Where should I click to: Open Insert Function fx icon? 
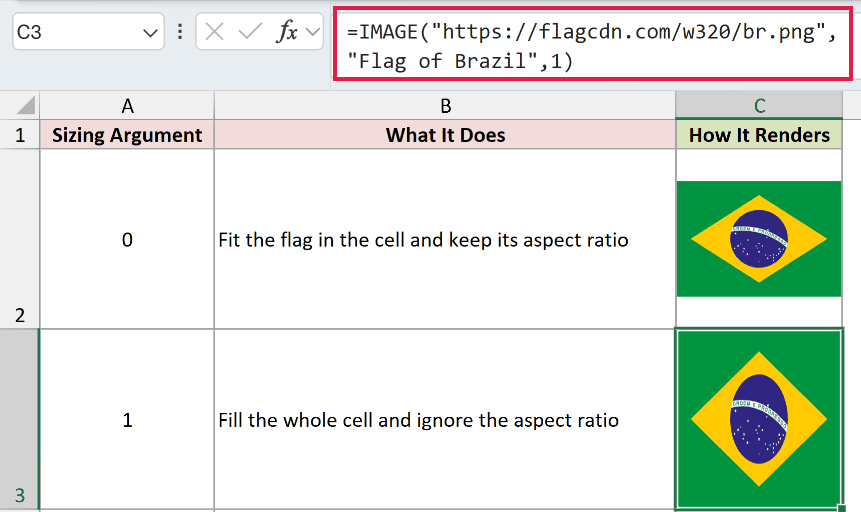tap(287, 31)
